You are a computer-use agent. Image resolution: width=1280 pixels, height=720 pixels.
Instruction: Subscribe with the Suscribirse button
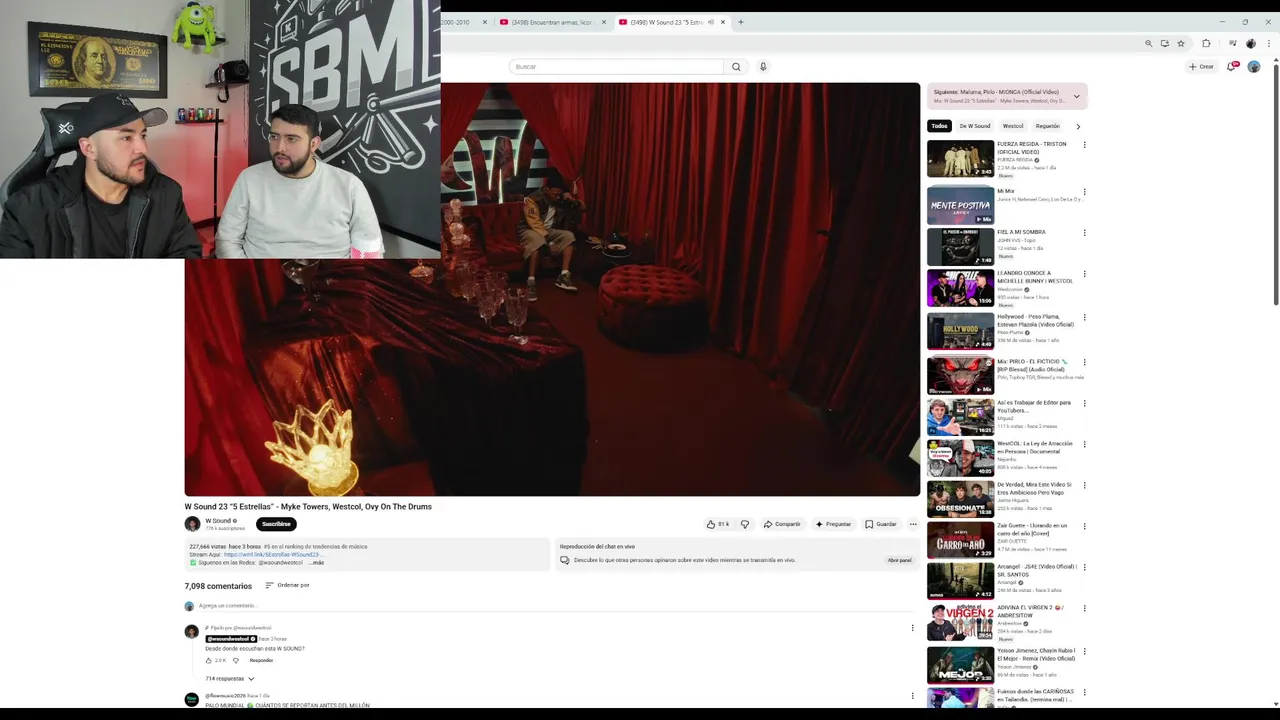[x=276, y=524]
